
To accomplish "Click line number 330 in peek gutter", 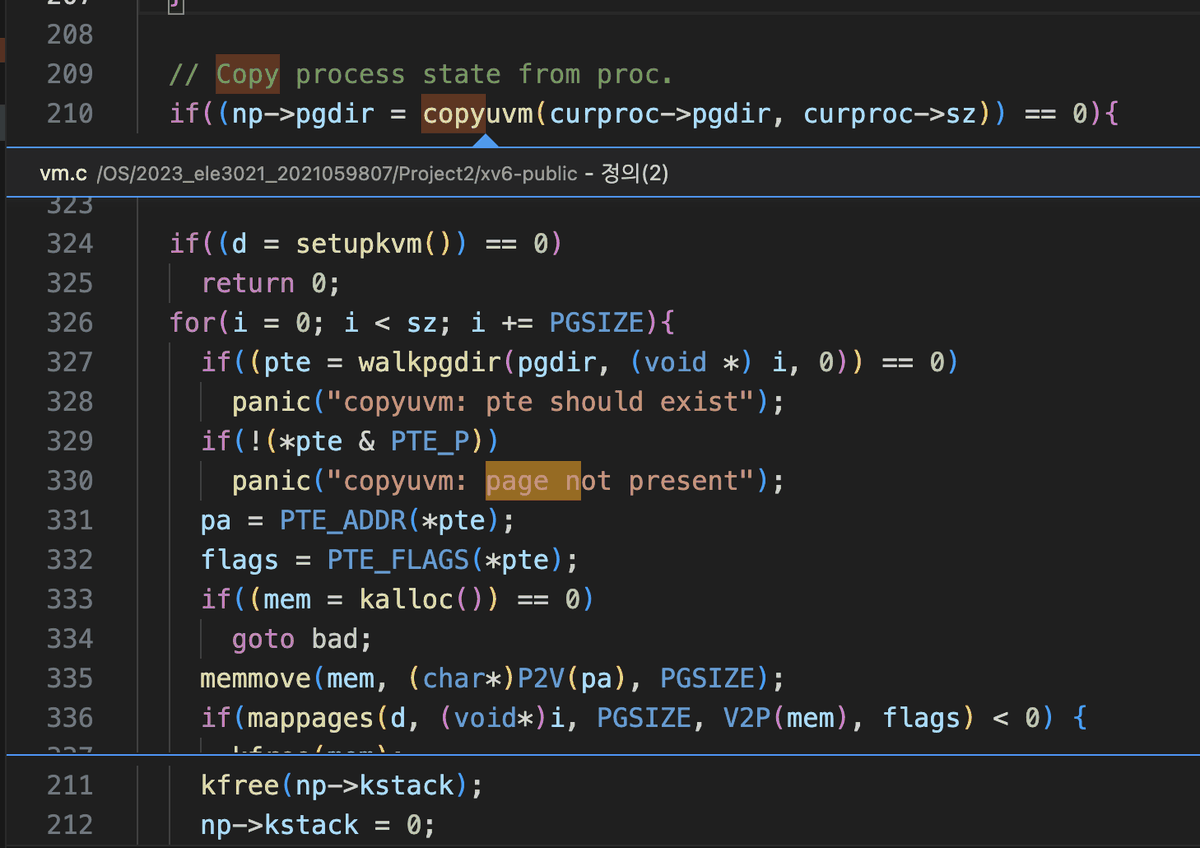I will (x=70, y=481).
